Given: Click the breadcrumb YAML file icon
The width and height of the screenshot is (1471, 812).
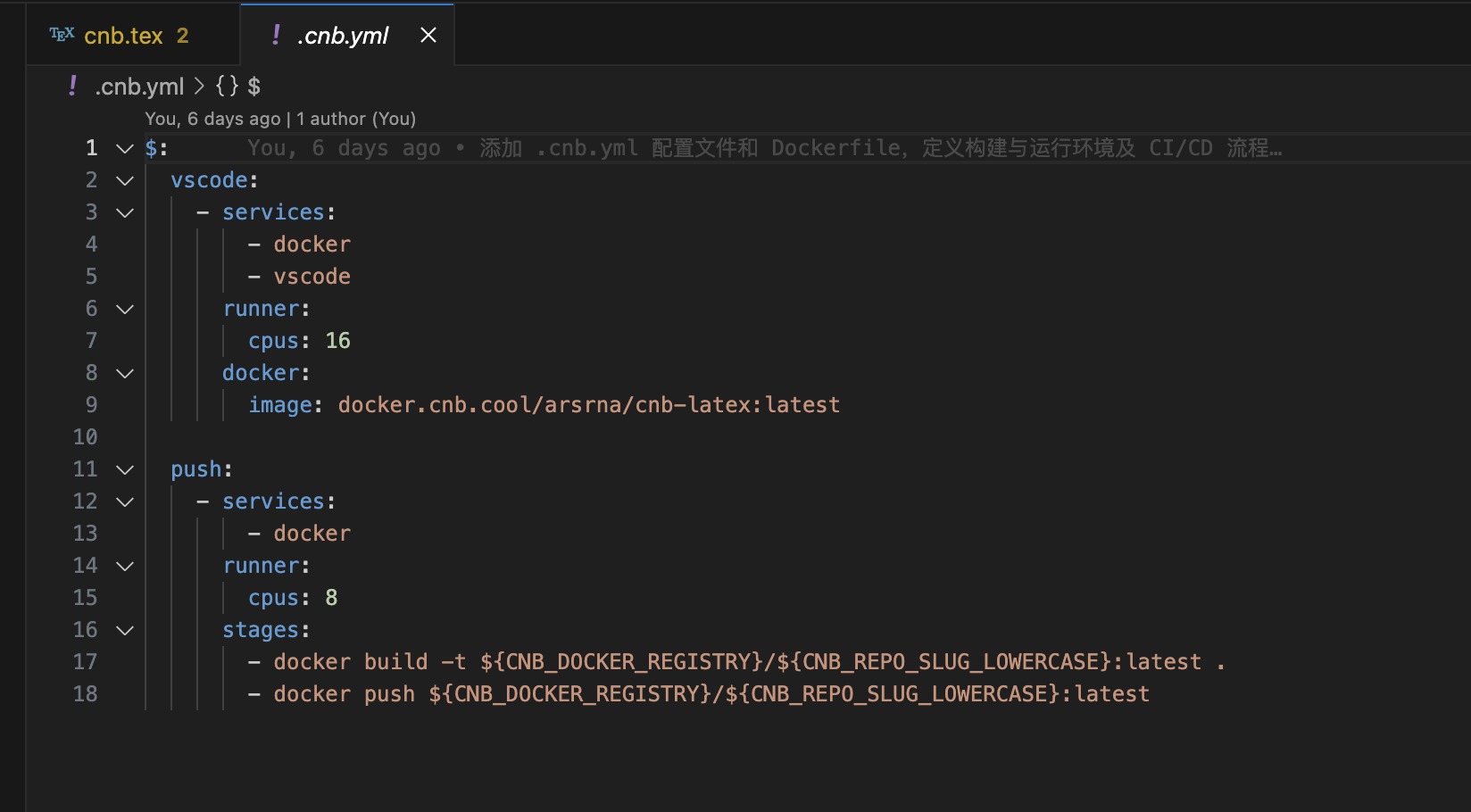Looking at the screenshot, I should tap(72, 86).
